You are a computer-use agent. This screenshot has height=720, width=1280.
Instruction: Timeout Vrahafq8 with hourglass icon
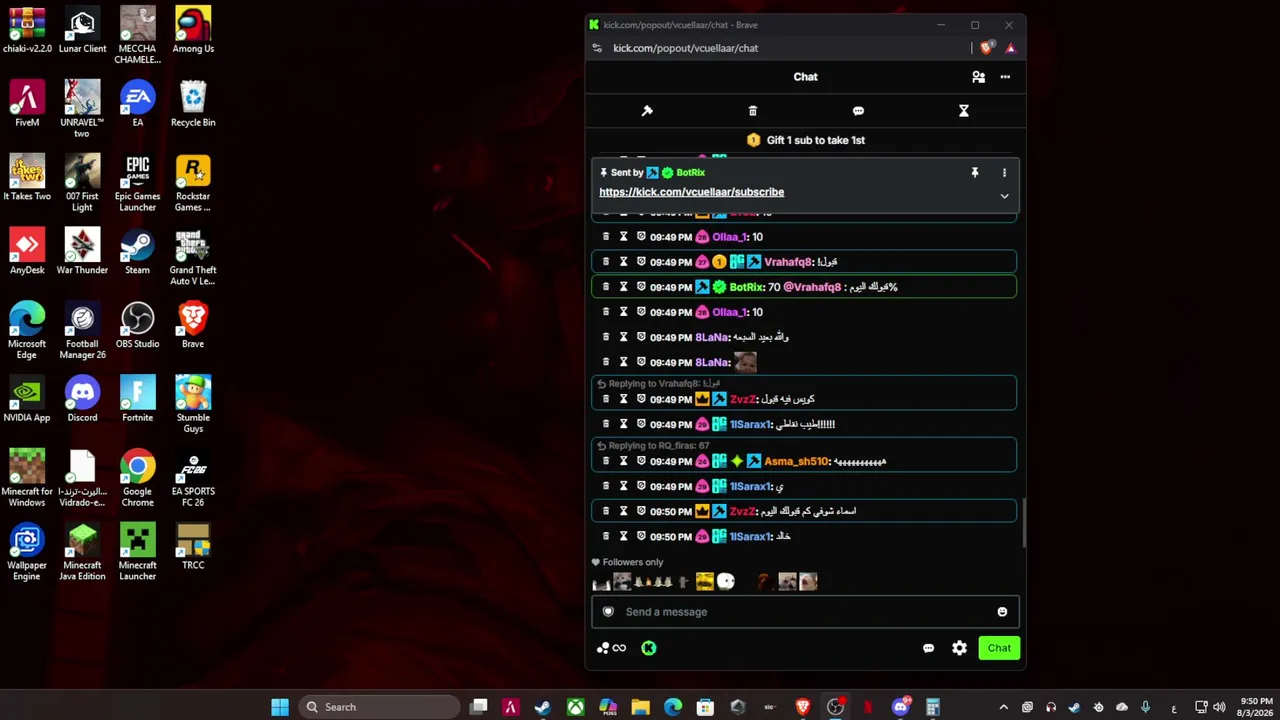click(623, 262)
